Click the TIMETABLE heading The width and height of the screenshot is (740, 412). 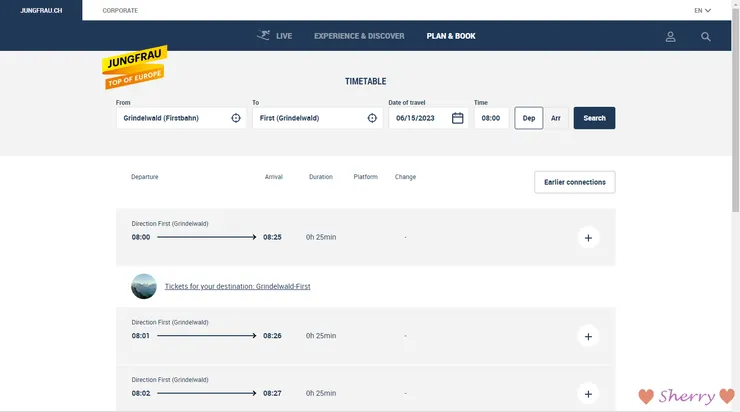click(x=366, y=81)
